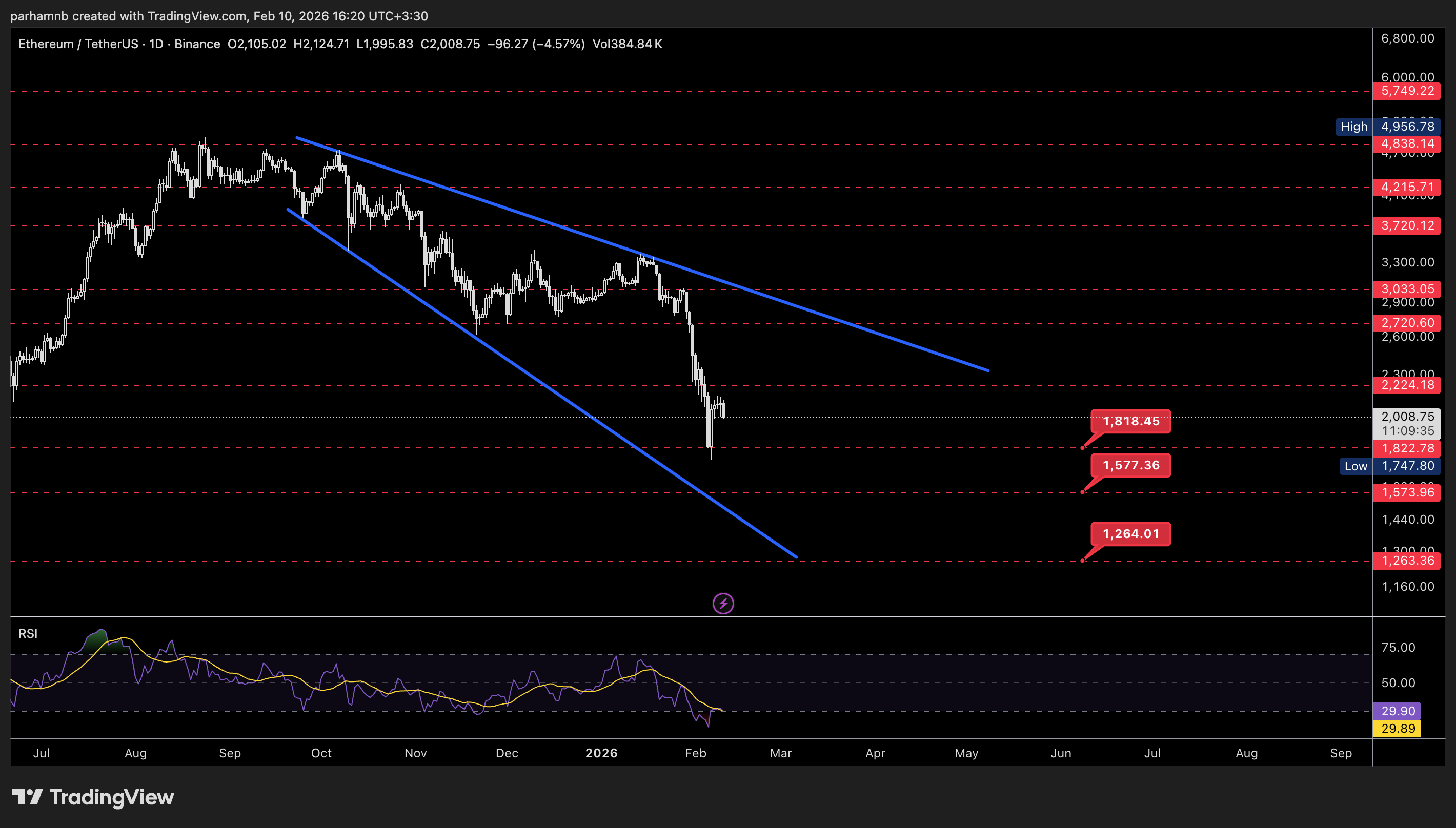Click the 3,033.05 red level tag
Screen dimensions: 1456x828
(x=1406, y=289)
